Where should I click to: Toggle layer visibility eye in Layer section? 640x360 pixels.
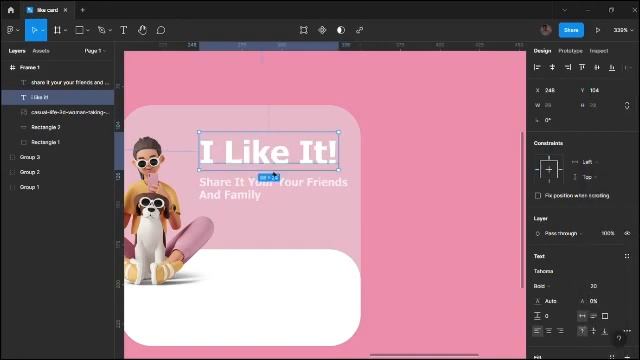coord(627,233)
